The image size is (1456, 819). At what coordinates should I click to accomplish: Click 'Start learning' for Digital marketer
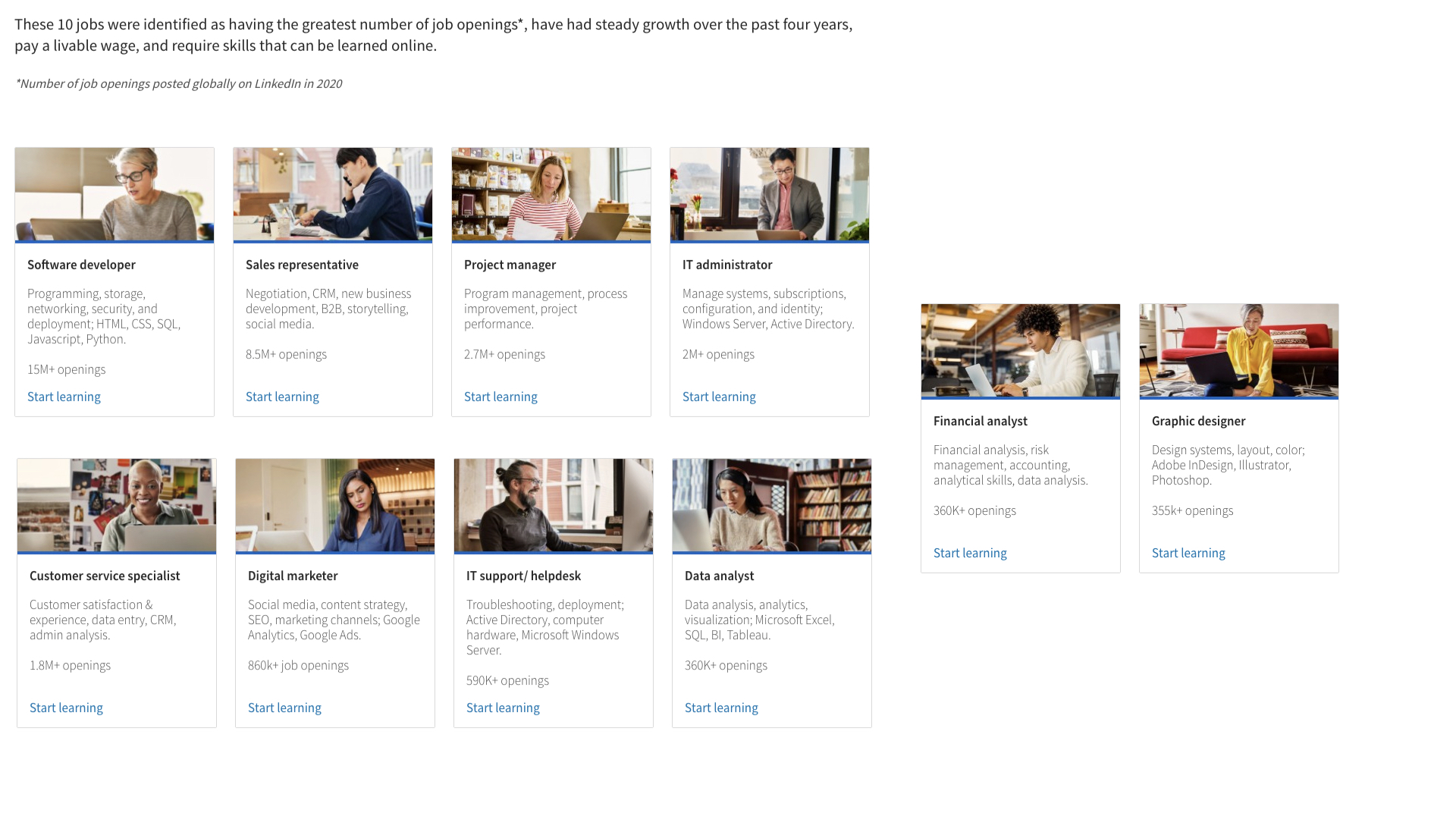[285, 707]
